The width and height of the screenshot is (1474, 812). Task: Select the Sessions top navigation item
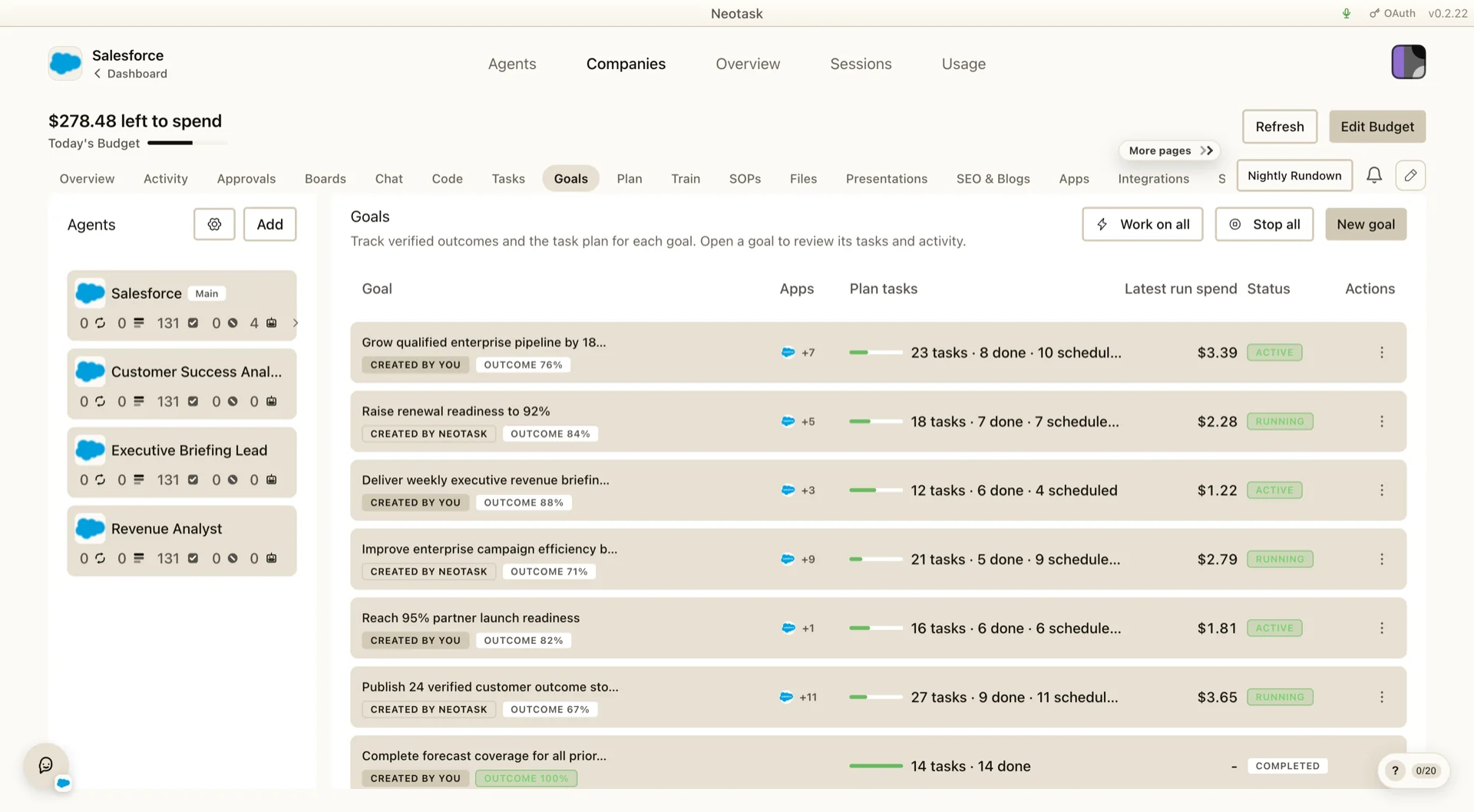[861, 64]
